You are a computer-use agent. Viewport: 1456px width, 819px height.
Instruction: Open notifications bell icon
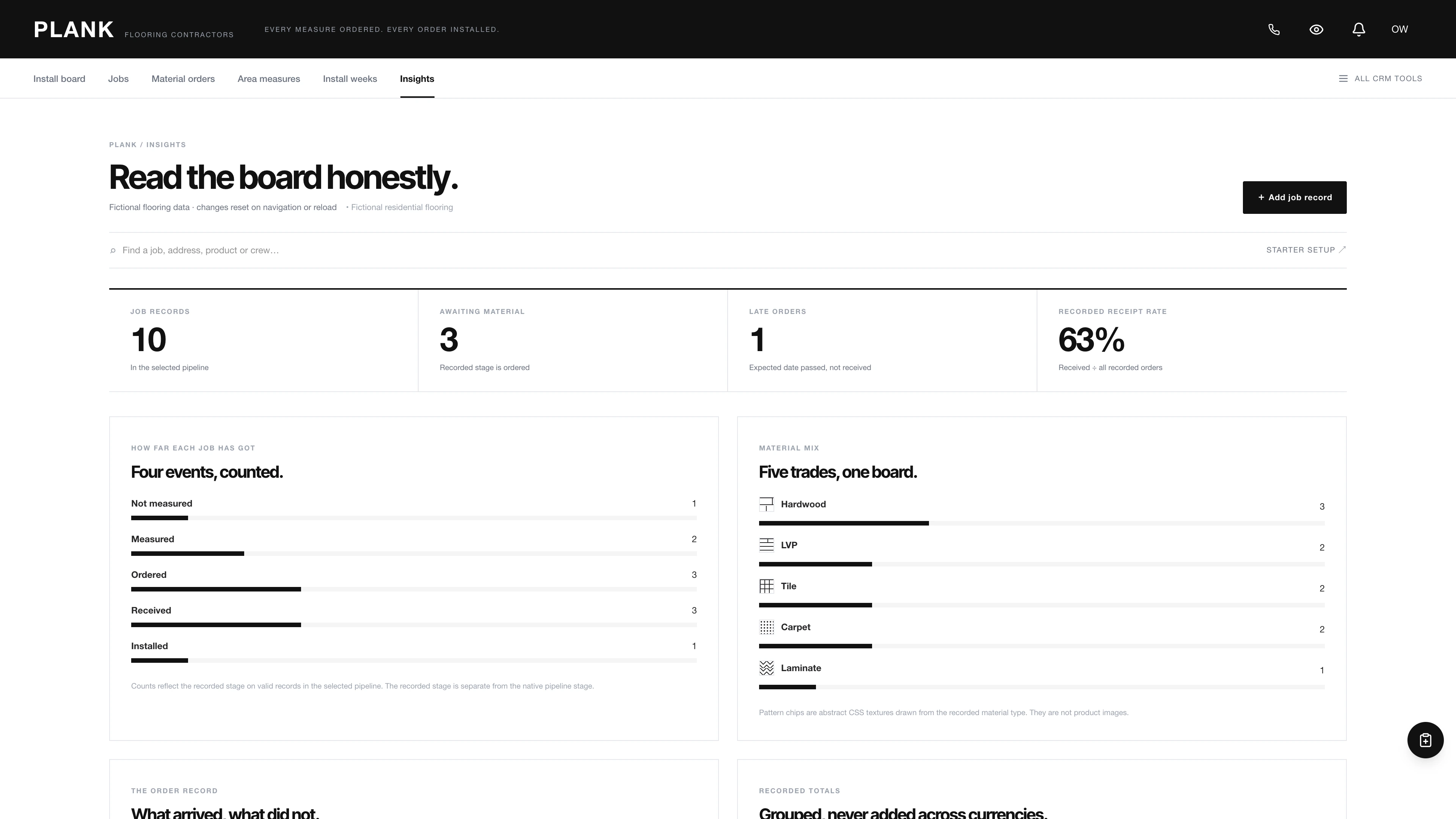1359,30
